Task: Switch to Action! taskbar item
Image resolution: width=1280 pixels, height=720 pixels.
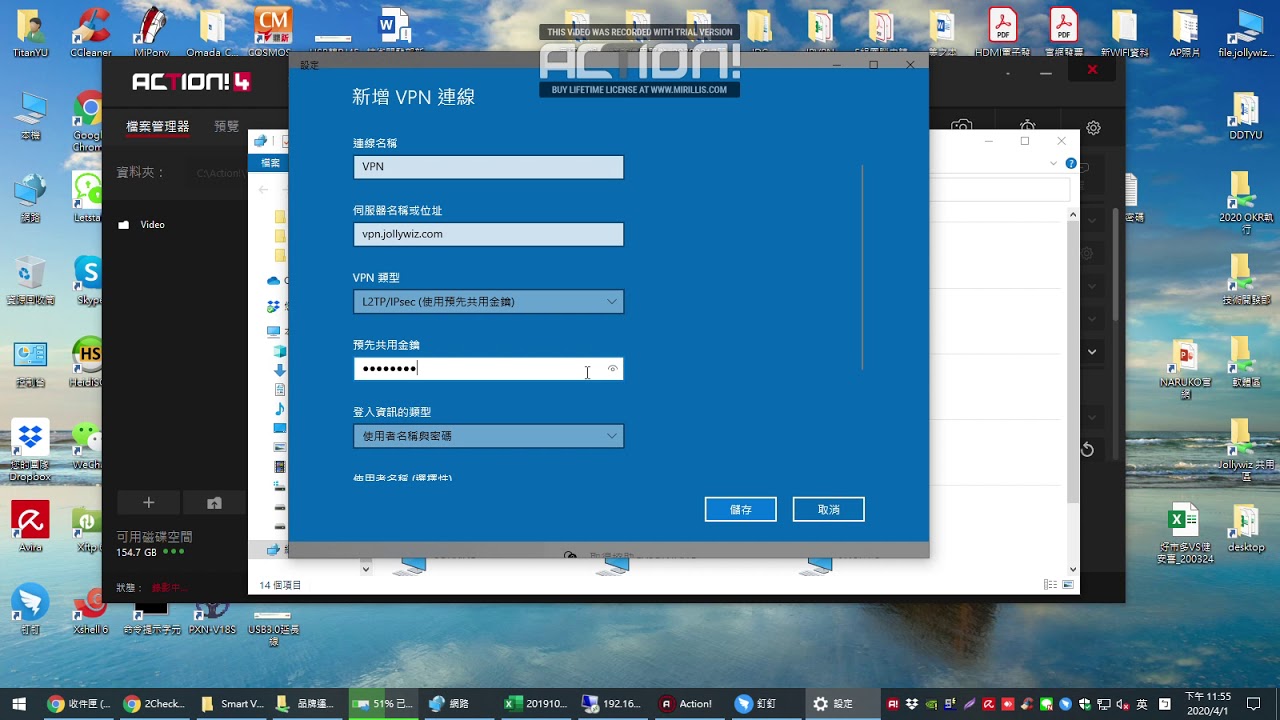Action: tap(686, 704)
